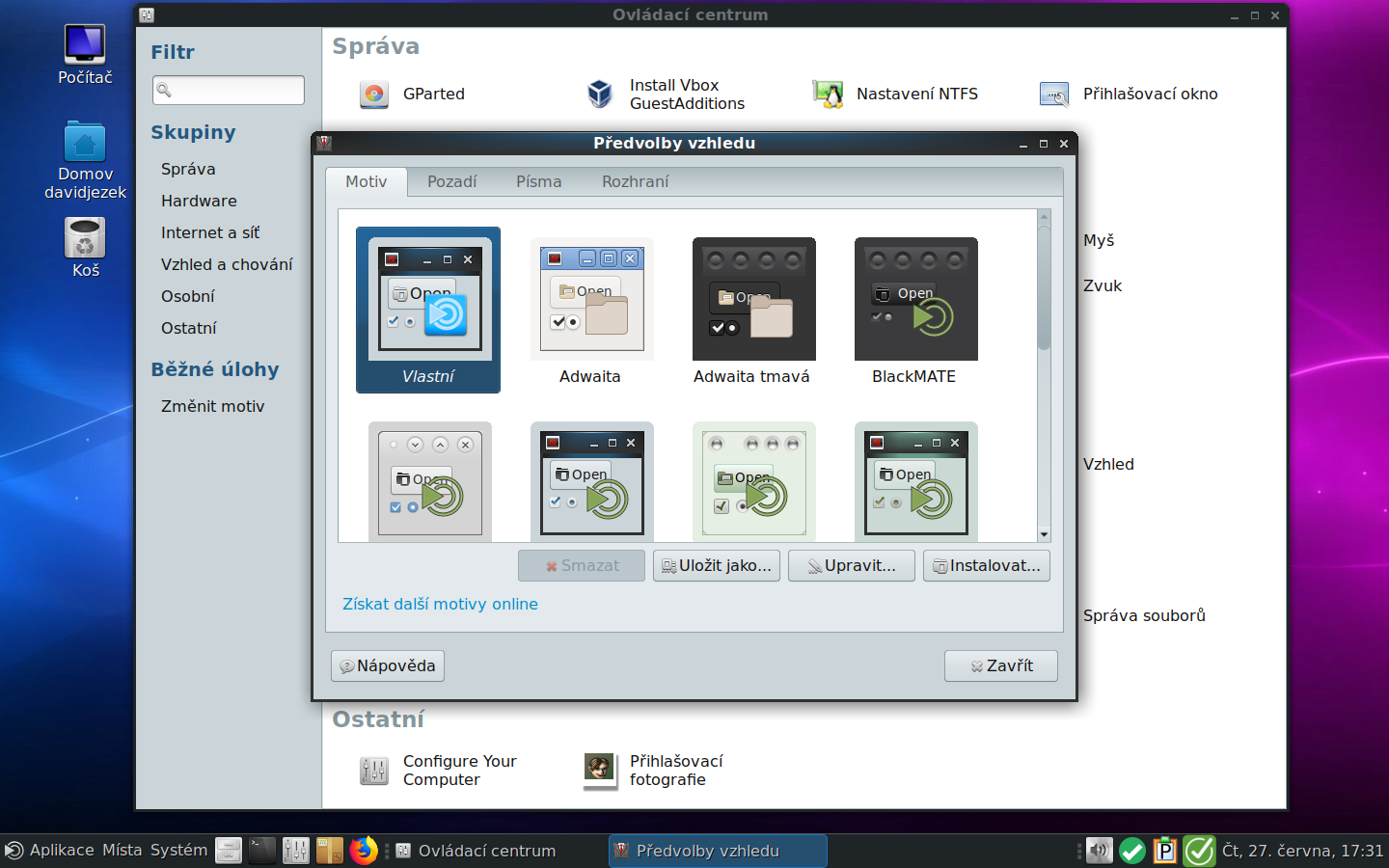This screenshot has height=868, width=1389.
Task: Open the Myš item in Control Center
Action: [1099, 240]
